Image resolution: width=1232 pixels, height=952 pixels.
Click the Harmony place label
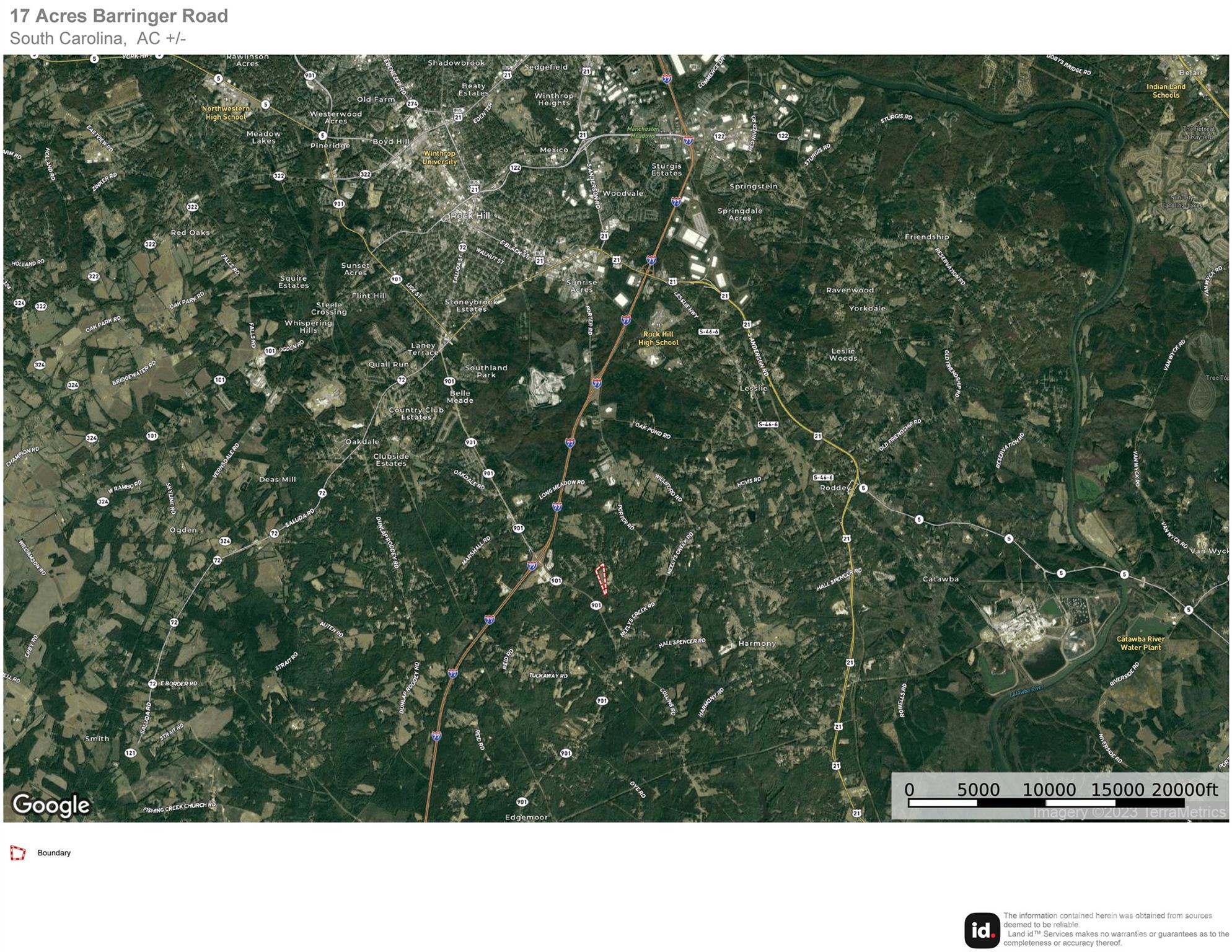click(757, 643)
